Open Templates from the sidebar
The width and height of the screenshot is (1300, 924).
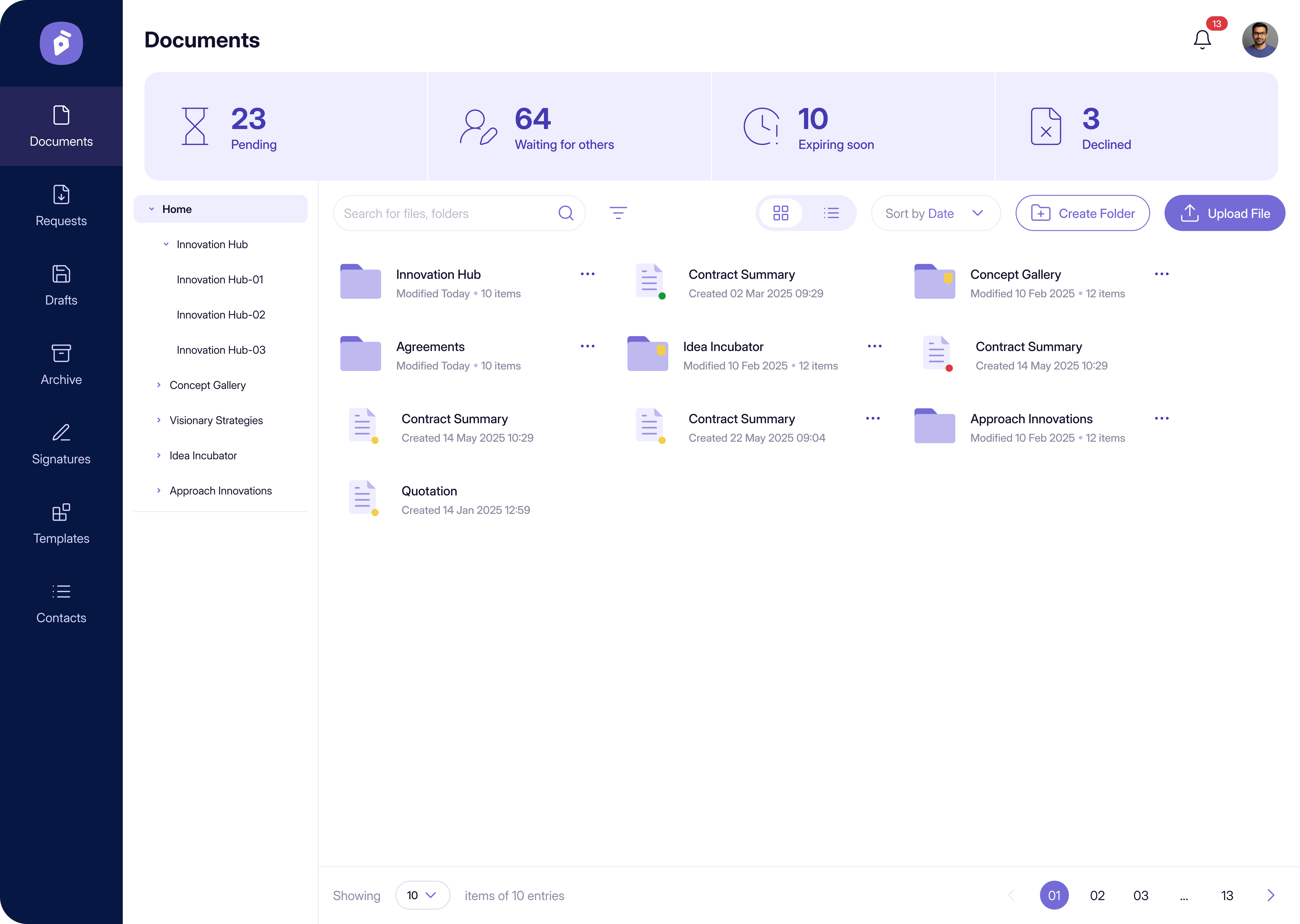pyautogui.click(x=61, y=523)
